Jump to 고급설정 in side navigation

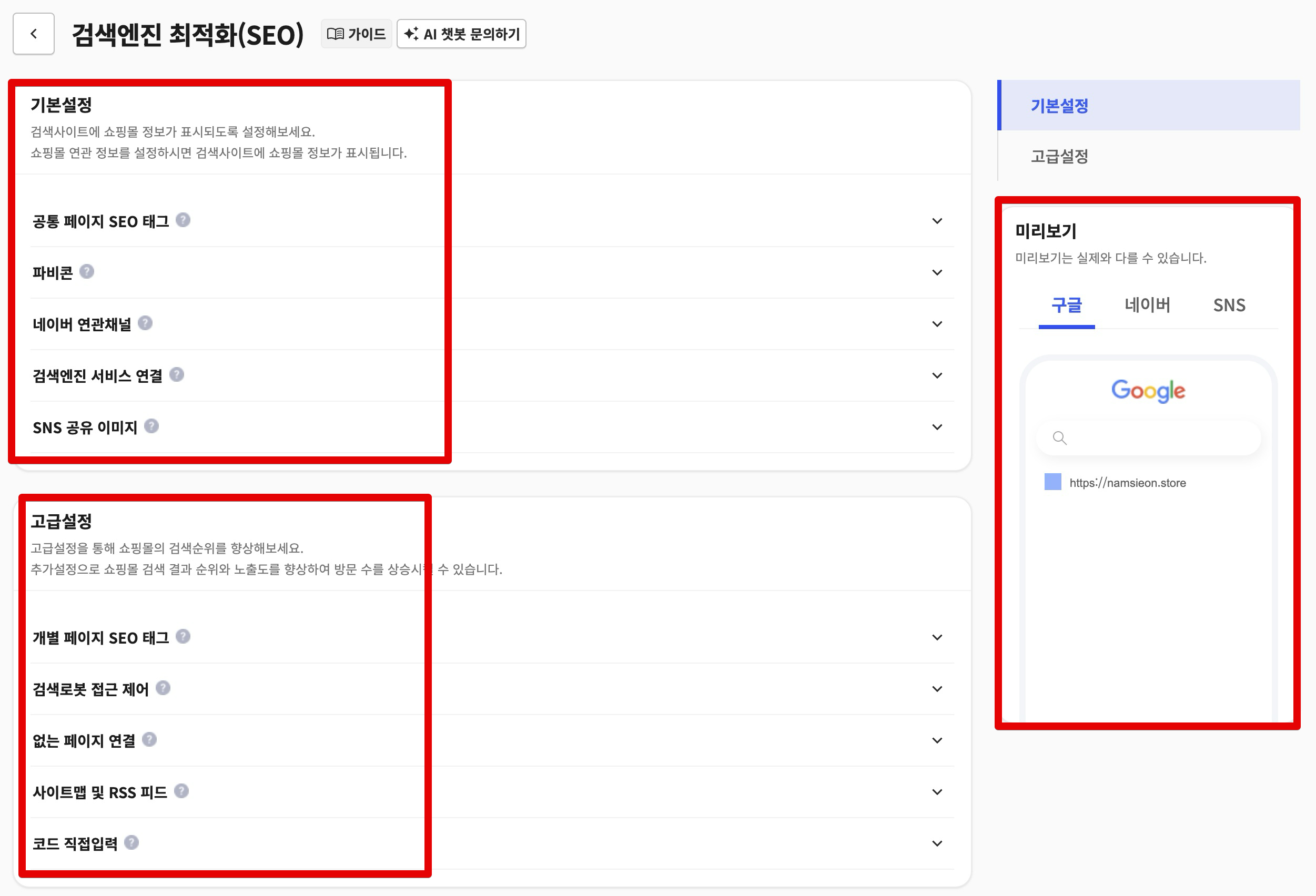(1059, 156)
